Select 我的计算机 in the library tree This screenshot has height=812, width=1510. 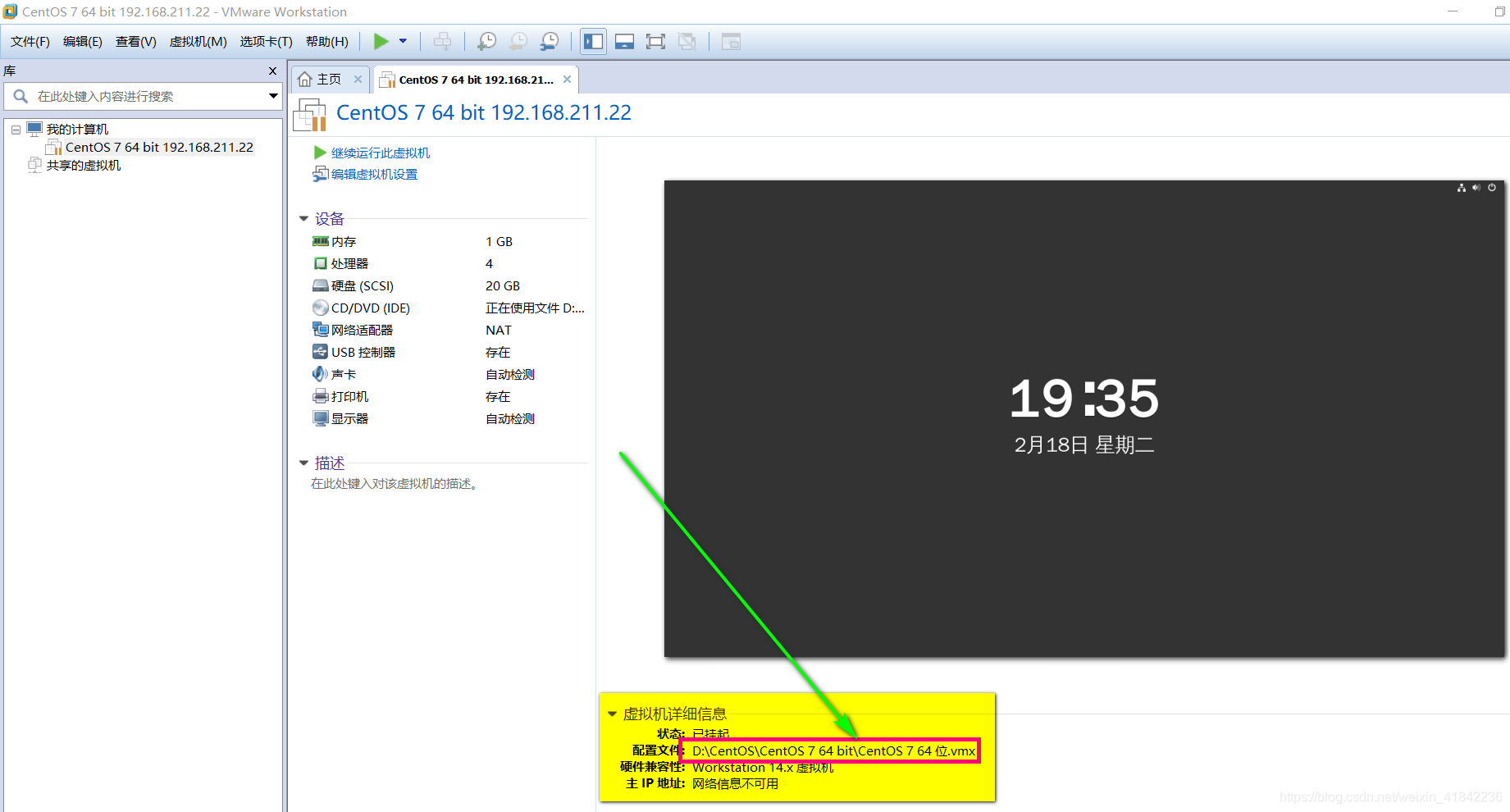[77, 129]
